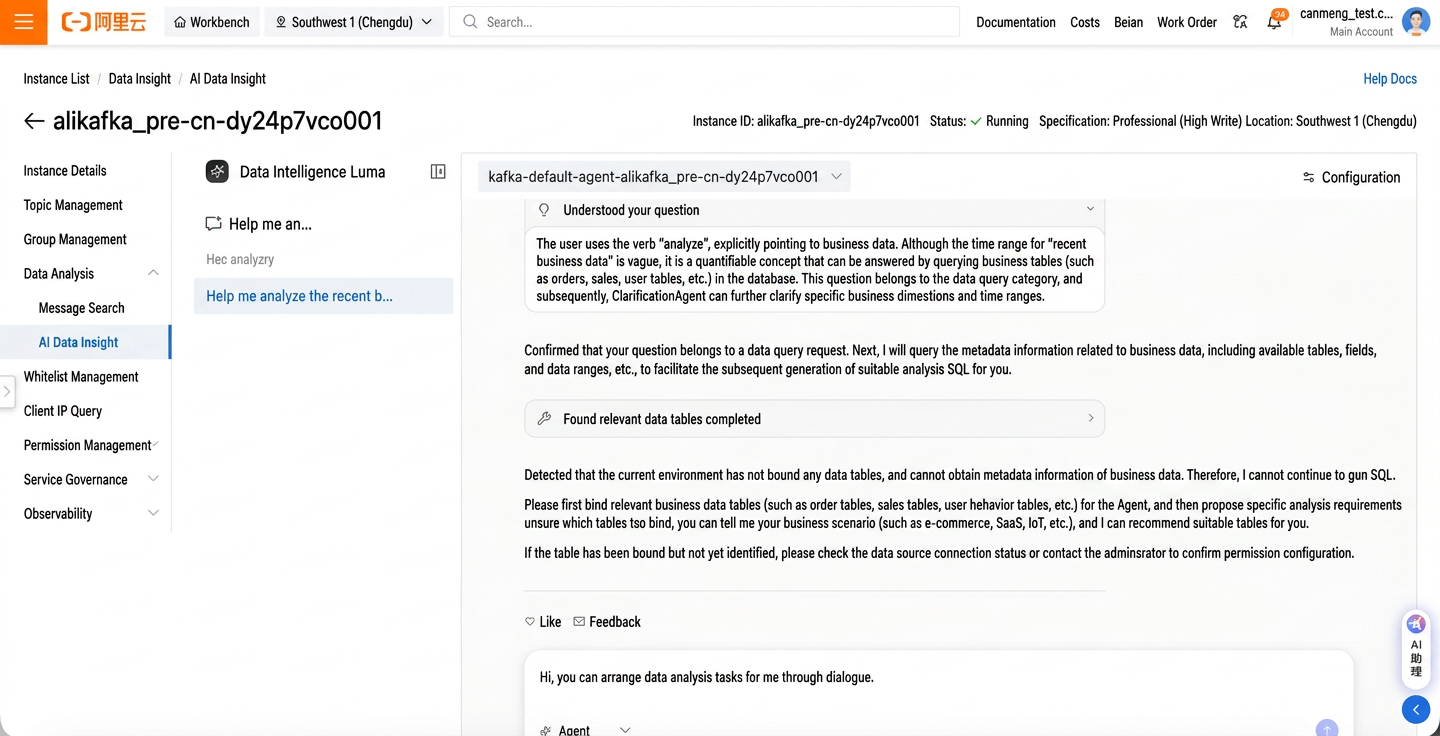The height and width of the screenshot is (736, 1440).
Task: Open the floating AI assistant widget
Action: coord(1416,646)
